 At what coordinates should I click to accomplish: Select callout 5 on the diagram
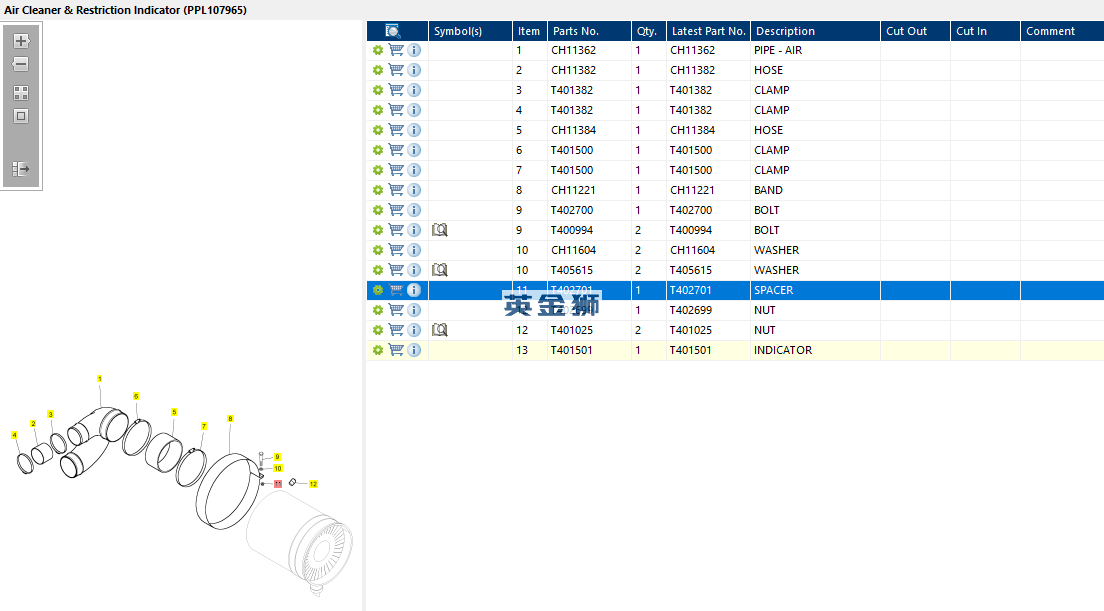point(174,412)
